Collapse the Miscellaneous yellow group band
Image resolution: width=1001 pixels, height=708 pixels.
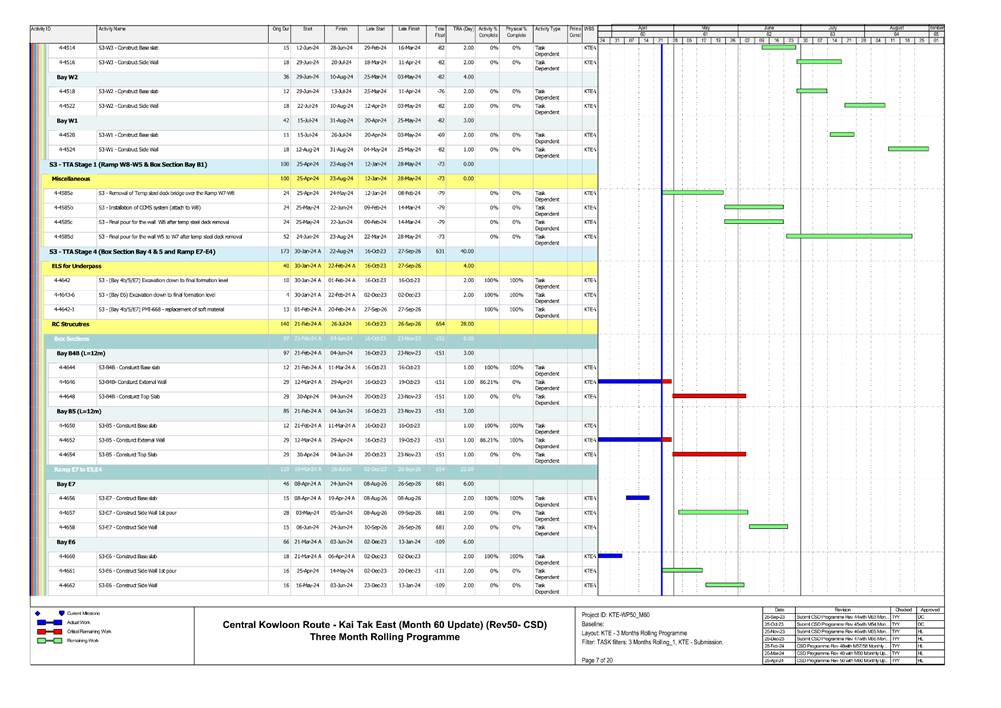click(x=72, y=178)
